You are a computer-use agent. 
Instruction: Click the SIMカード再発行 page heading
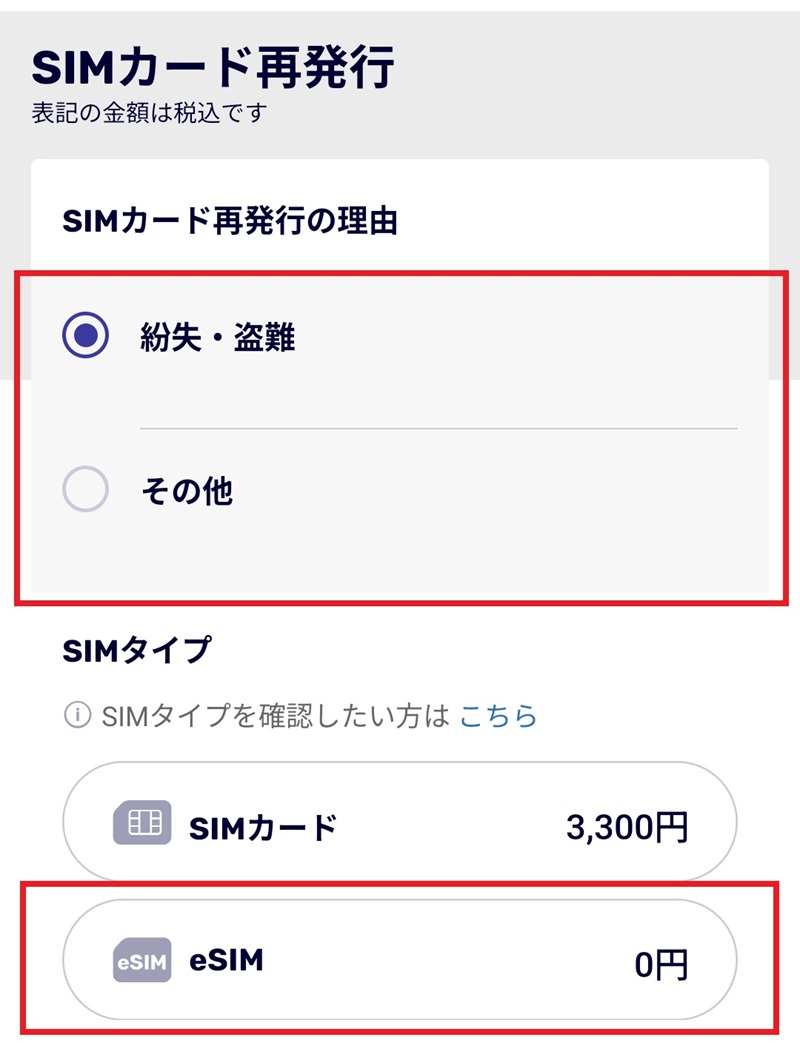pyautogui.click(x=213, y=67)
